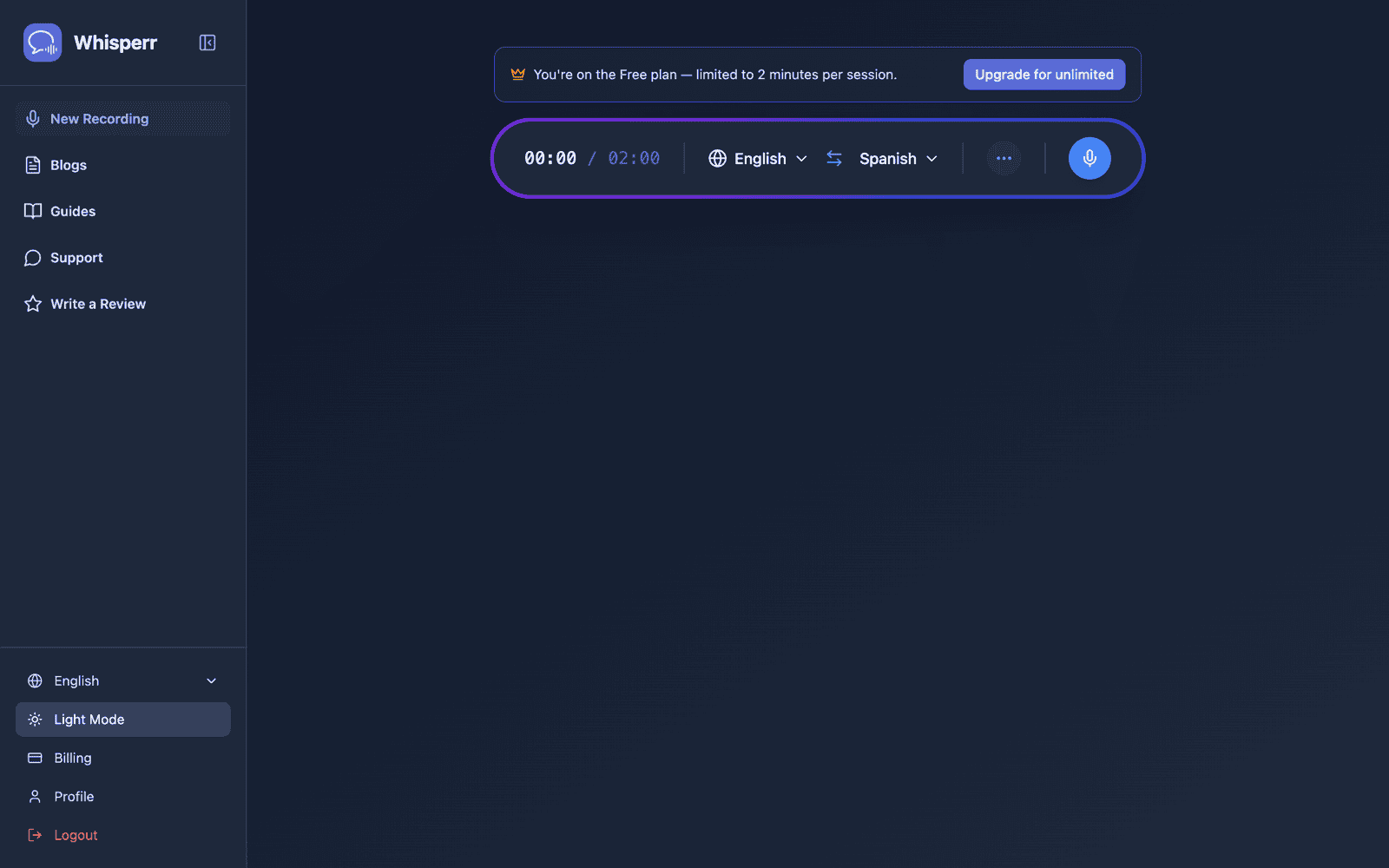
Task: Click the logout arrow icon
Action: [x=35, y=835]
